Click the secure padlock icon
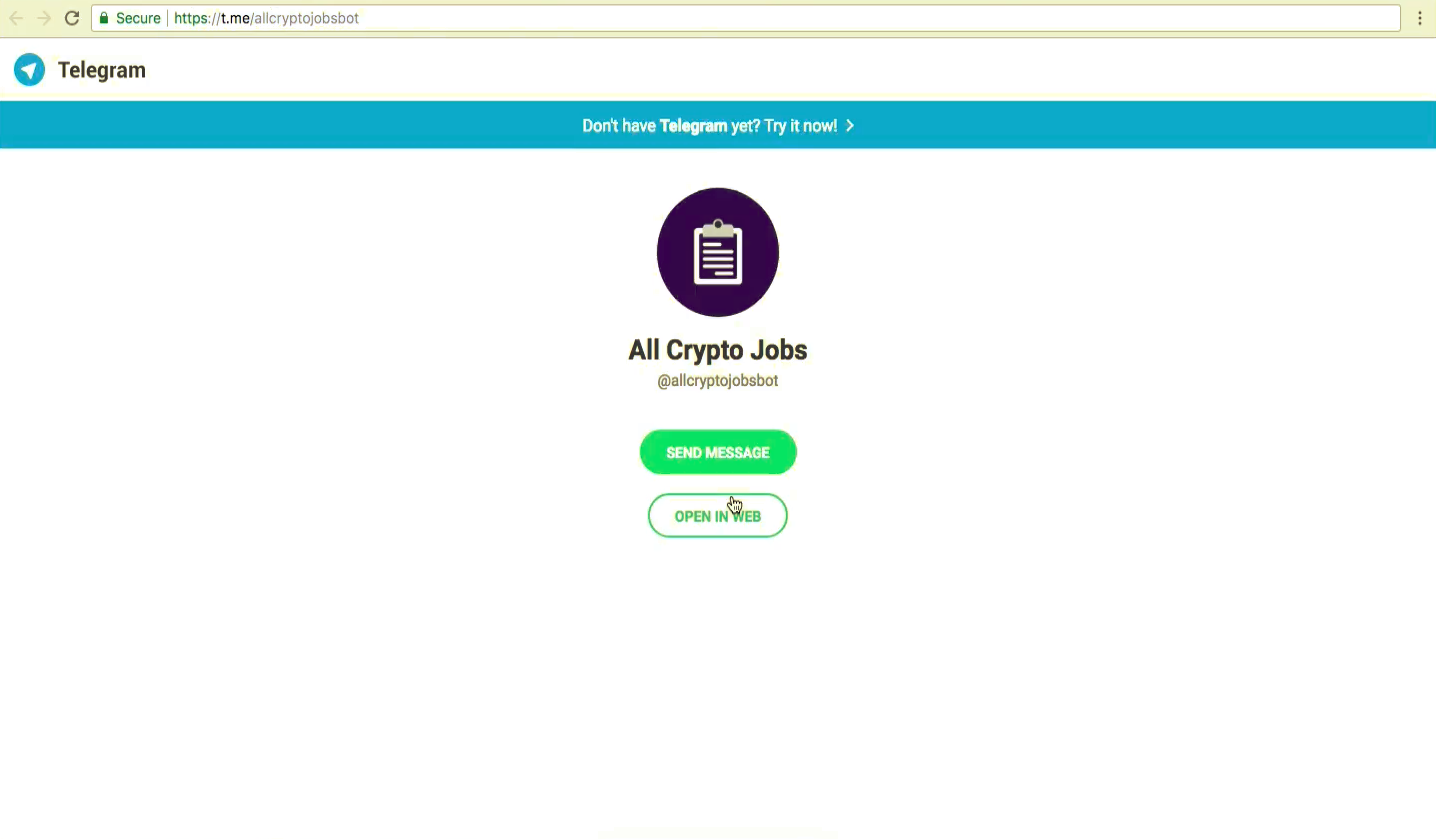1436x839 pixels. 104,18
